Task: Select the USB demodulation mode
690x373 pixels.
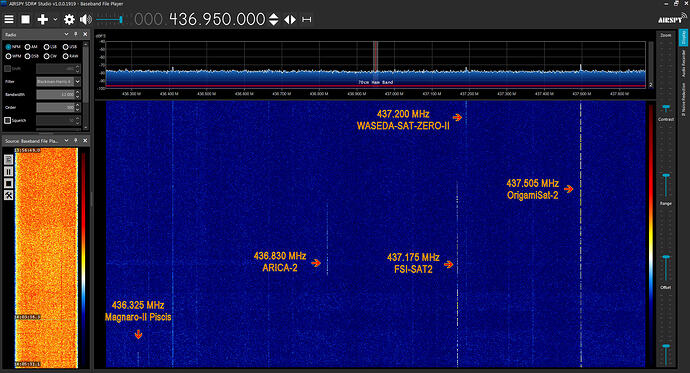Action: [x=70, y=47]
